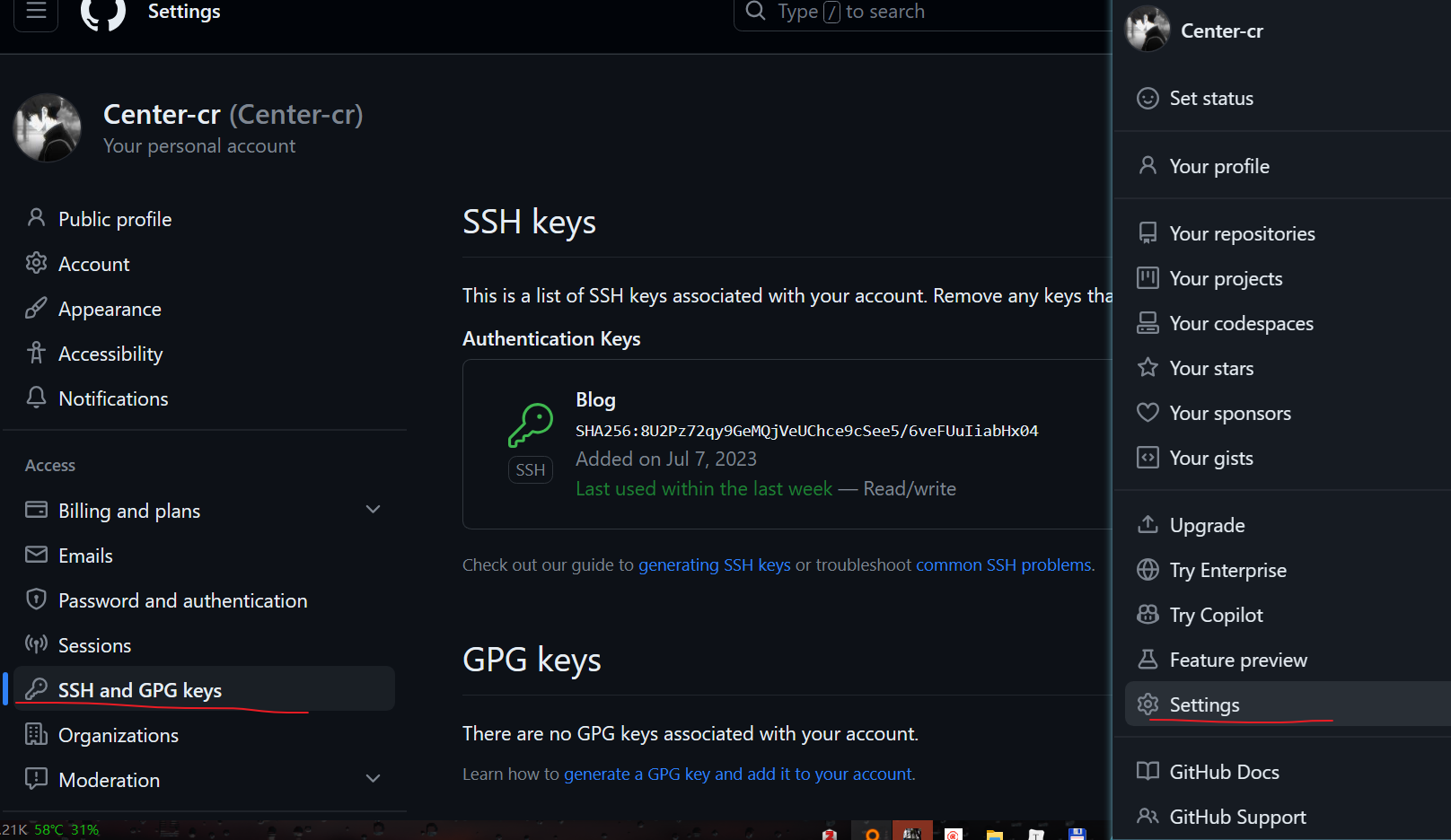Click the Try Copilot icon
1451x840 pixels.
click(1148, 614)
